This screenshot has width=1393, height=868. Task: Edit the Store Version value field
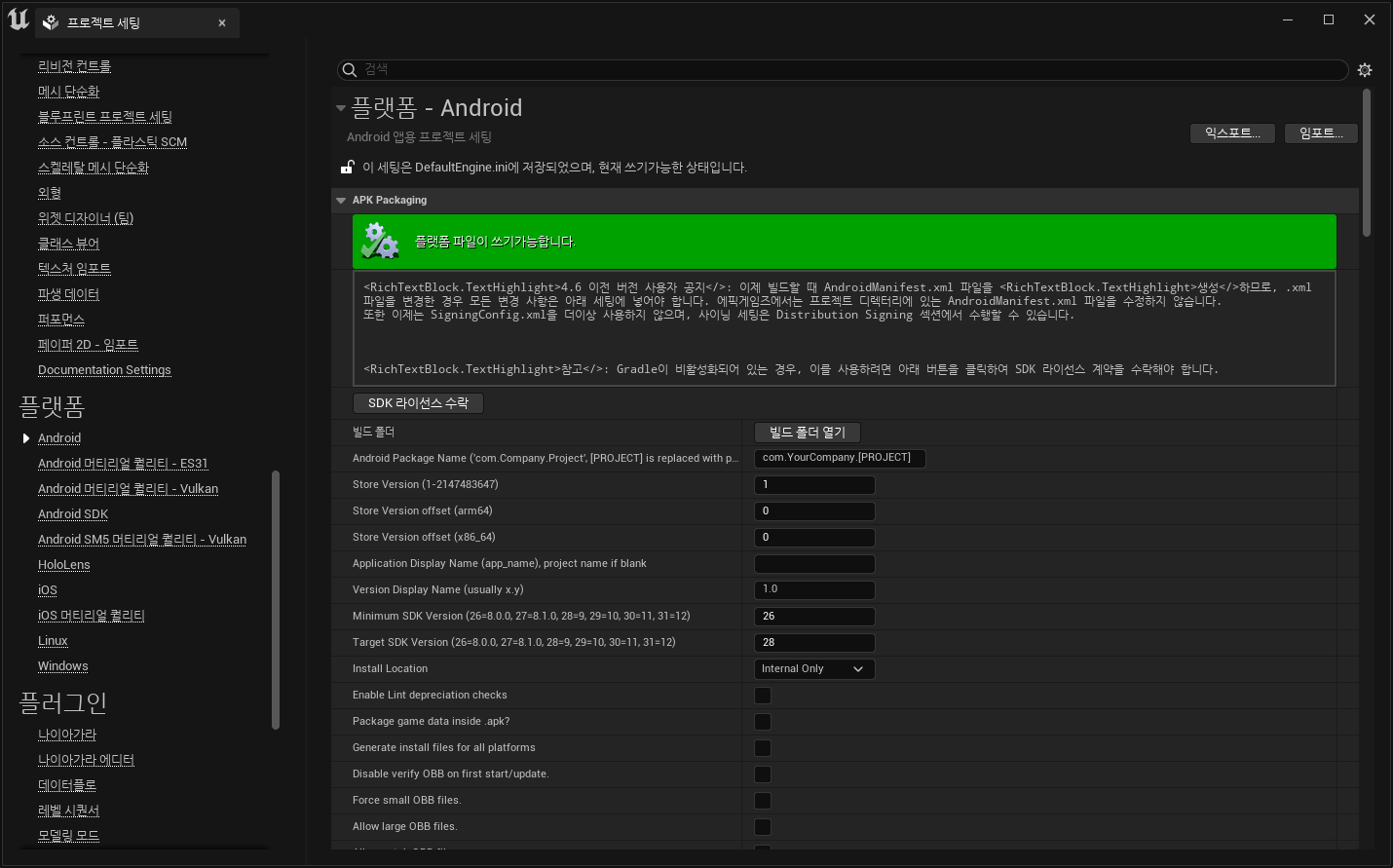tap(814, 485)
